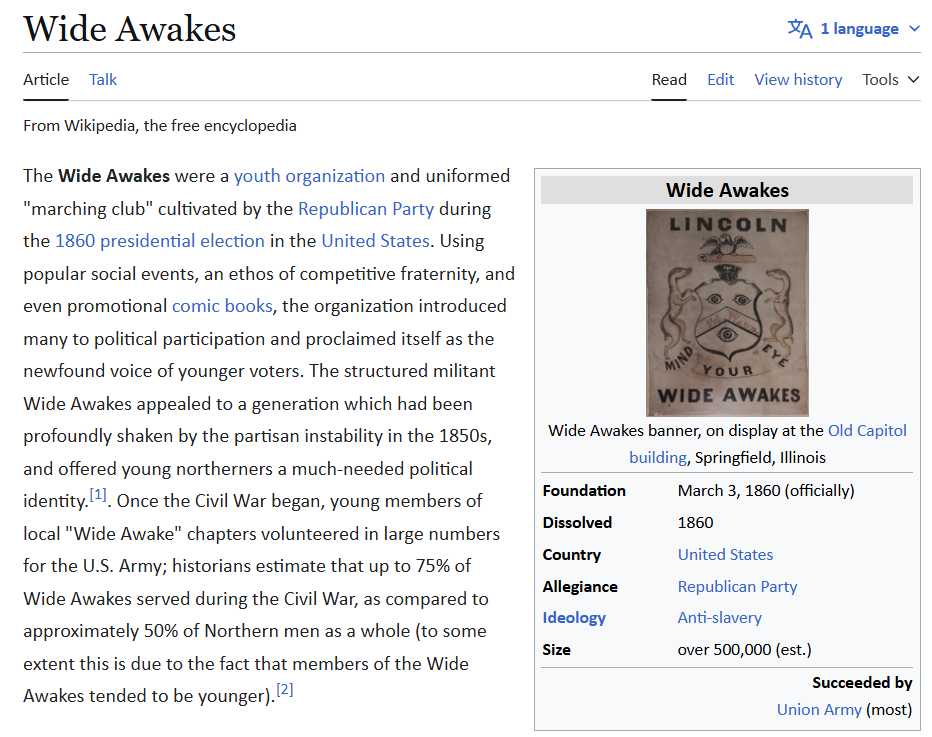Select 'March 3, 1860 (officially)' value
Viewport: 932px width, 737px height.
(766, 491)
